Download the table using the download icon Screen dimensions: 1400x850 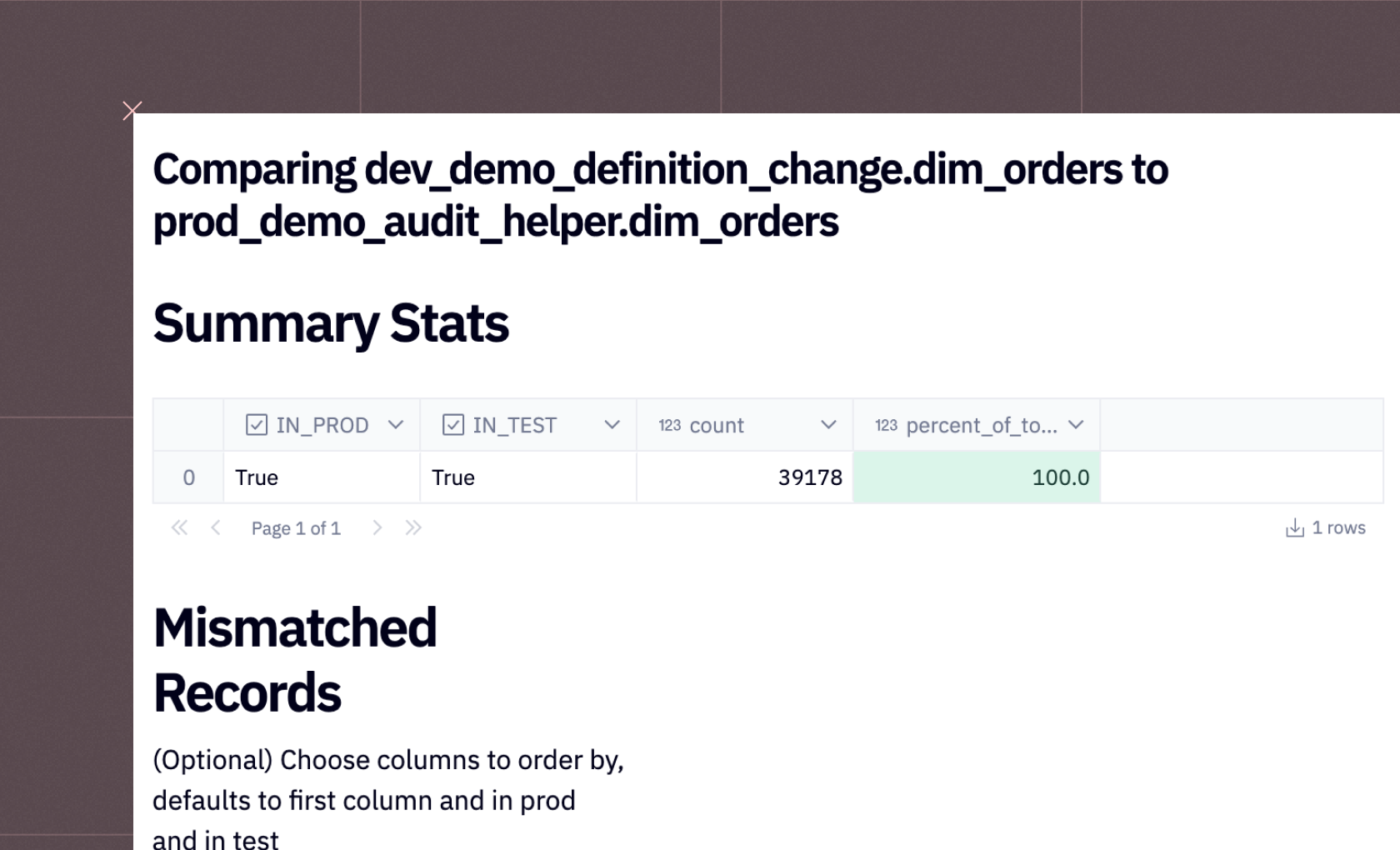pos(1293,527)
